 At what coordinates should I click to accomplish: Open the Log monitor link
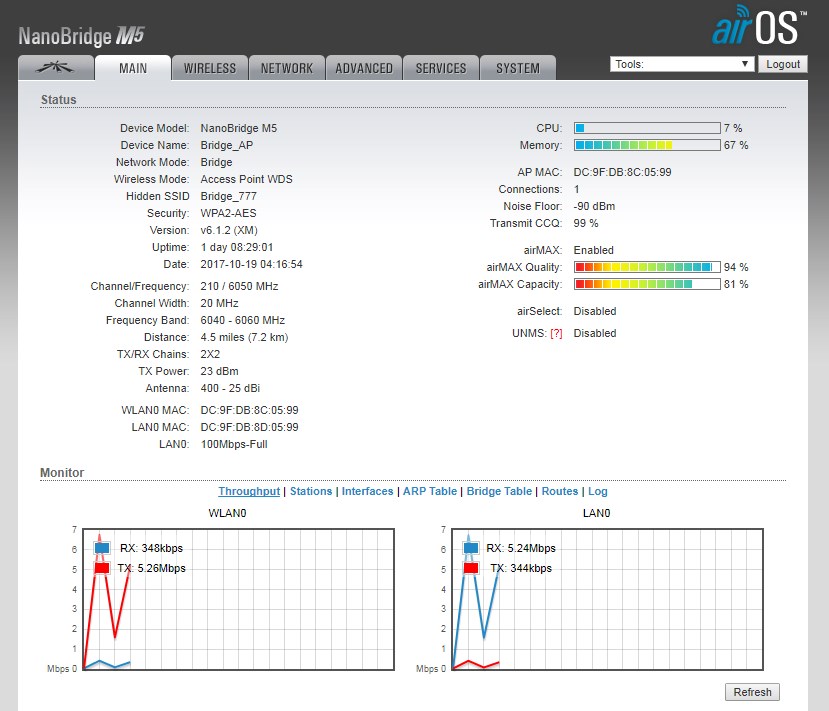[x=598, y=491]
